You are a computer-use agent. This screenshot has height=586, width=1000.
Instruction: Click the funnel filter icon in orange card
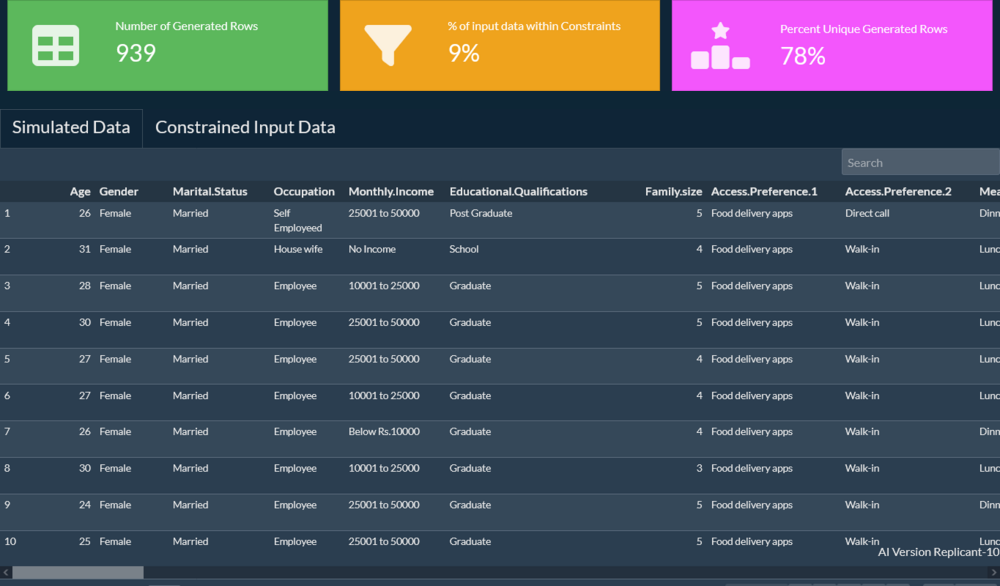point(388,45)
